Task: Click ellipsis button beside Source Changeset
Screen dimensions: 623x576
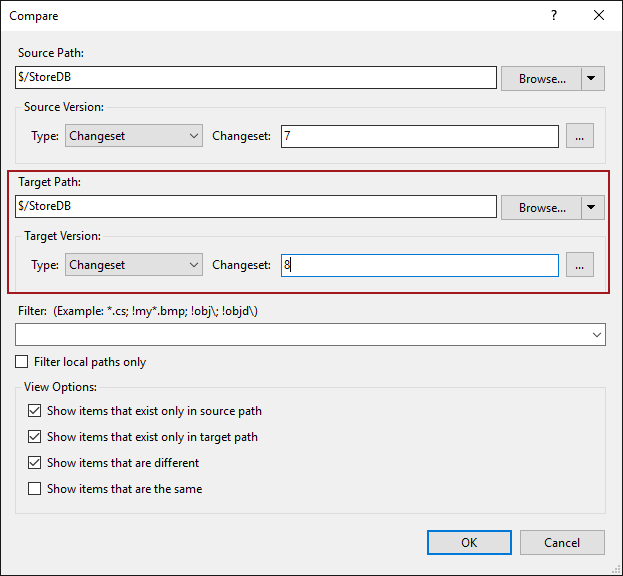Action: [580, 136]
